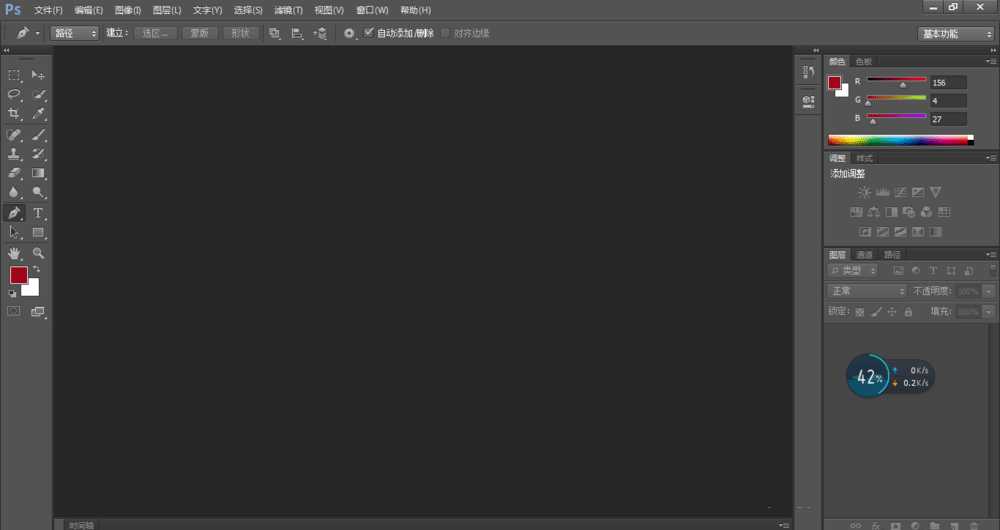Select the Hand tool
This screenshot has height=530, width=1000.
[15, 253]
